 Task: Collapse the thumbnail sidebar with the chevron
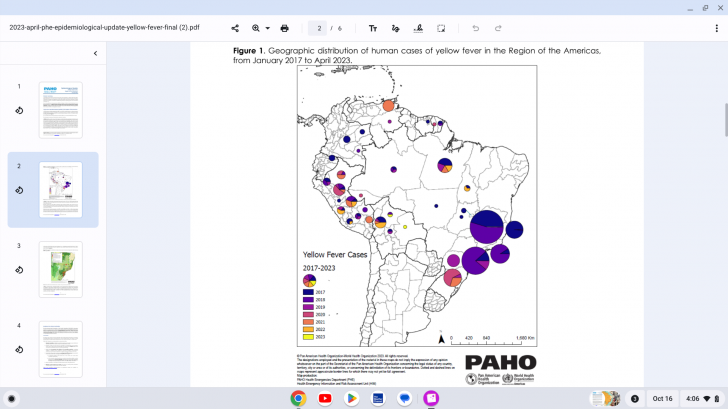tap(95, 53)
